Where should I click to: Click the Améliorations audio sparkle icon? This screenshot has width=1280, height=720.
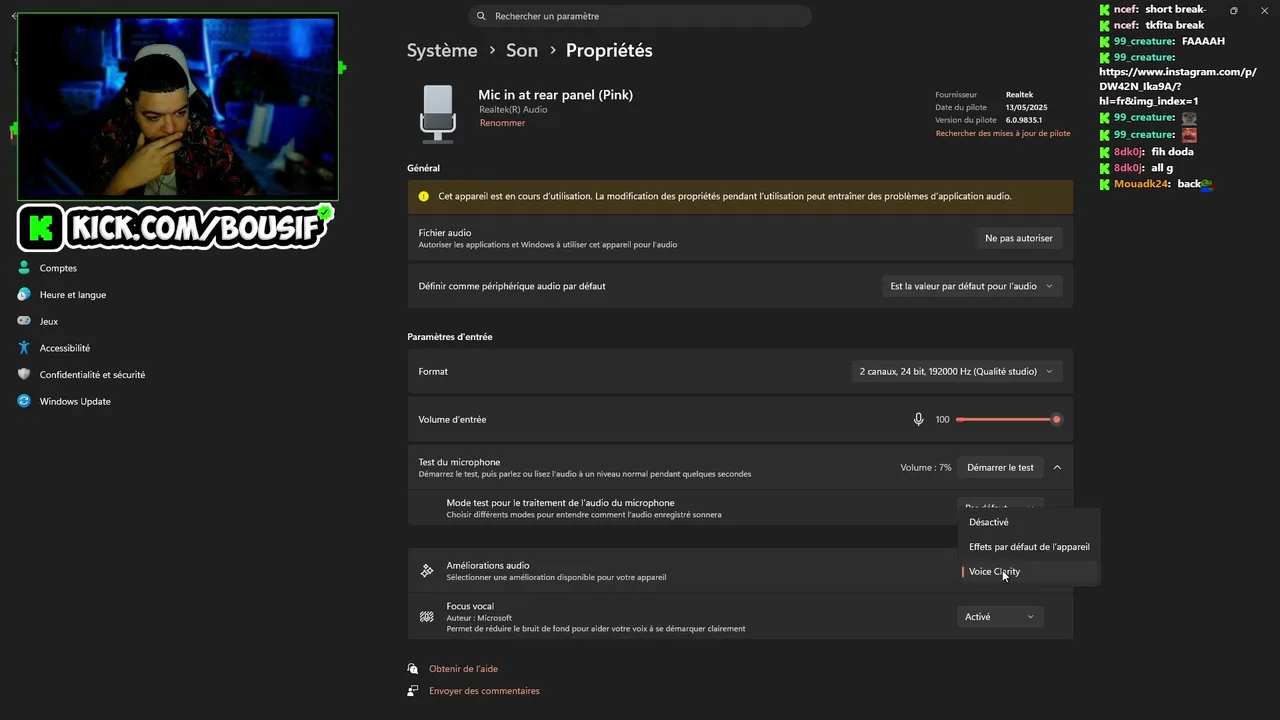coord(427,571)
